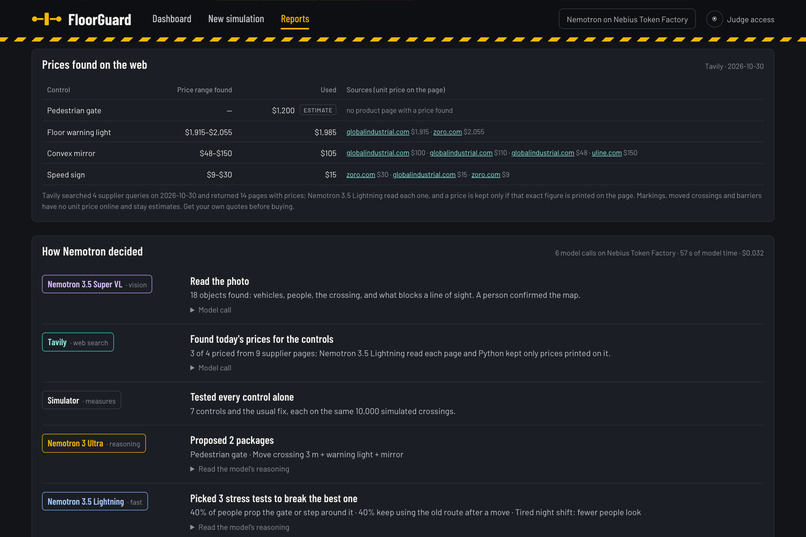Open globalindustrial.com link priced $15
806x537 pixels.
coord(424,175)
